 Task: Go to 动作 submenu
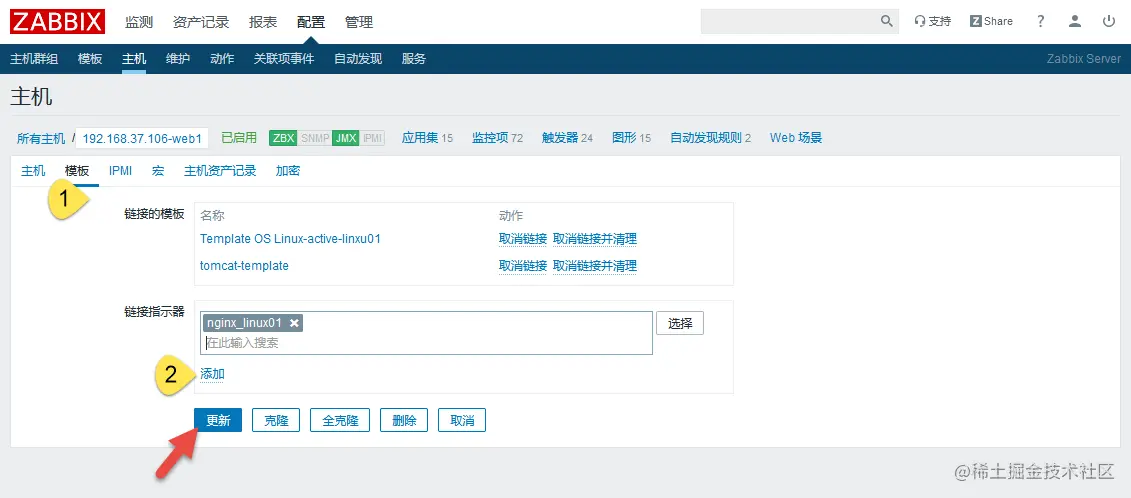pos(222,59)
